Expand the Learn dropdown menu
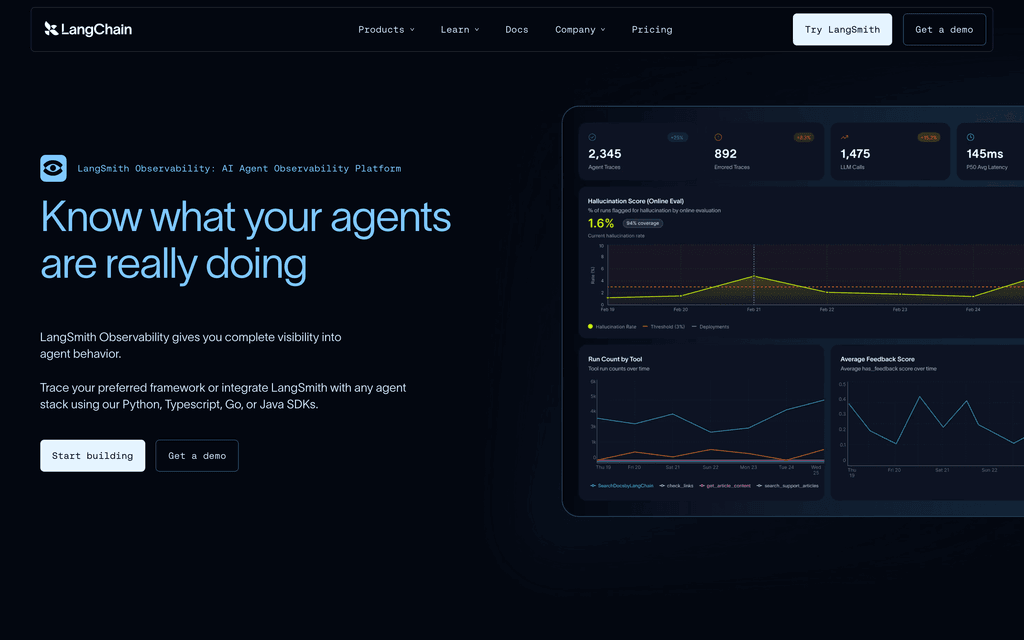 pyautogui.click(x=460, y=29)
